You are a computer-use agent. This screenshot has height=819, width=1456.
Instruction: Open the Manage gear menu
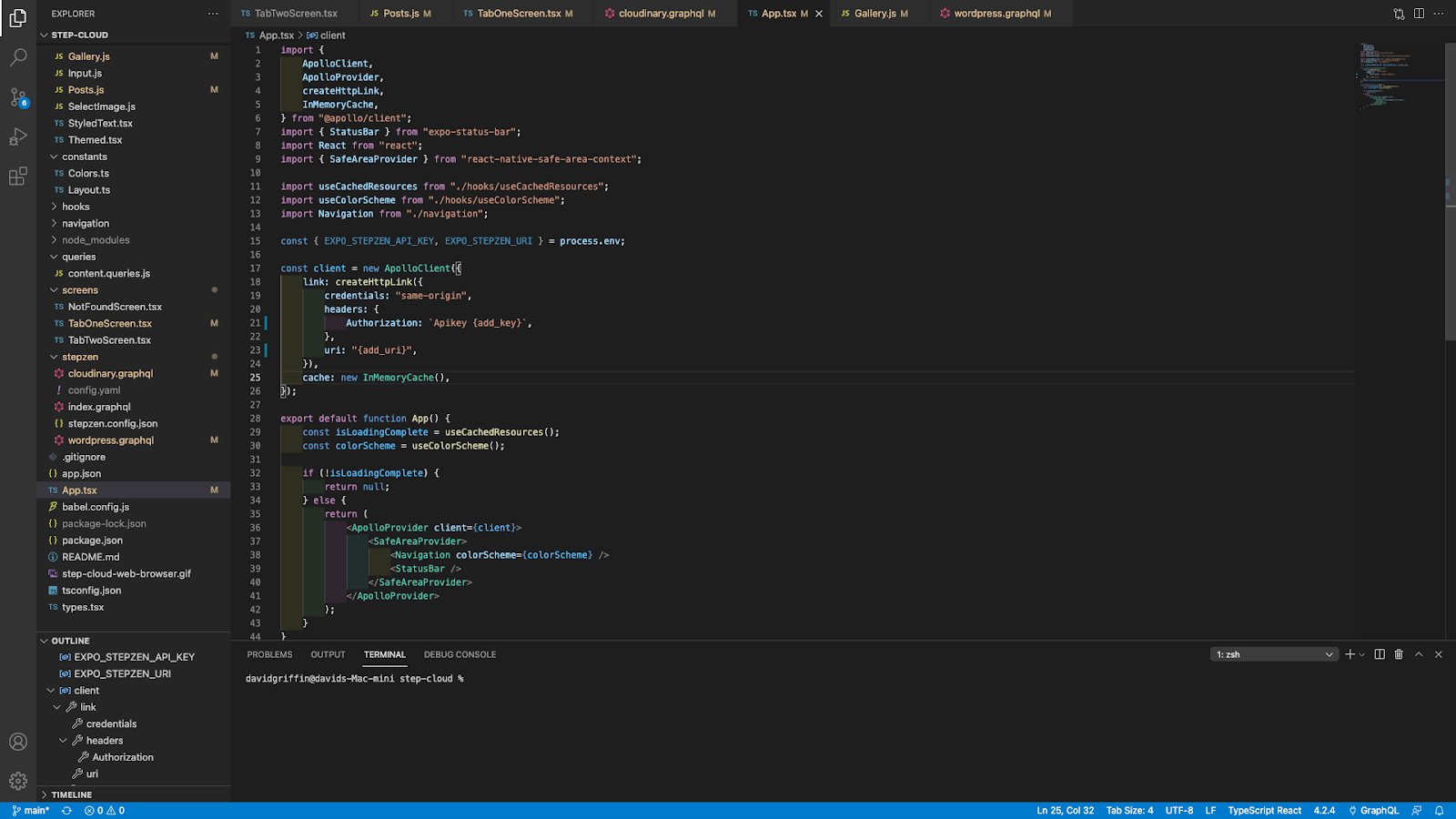pyautogui.click(x=18, y=781)
